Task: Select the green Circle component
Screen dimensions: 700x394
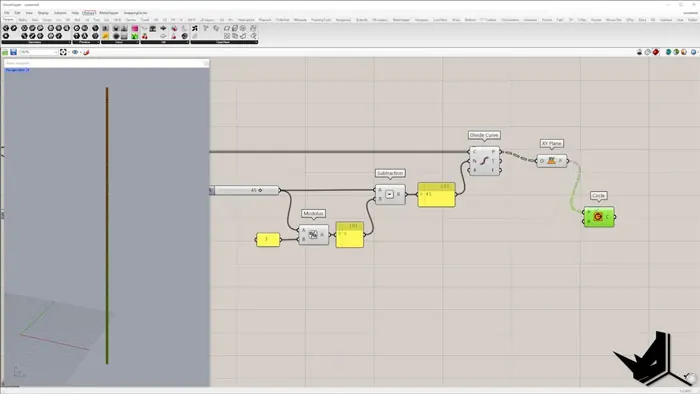Action: click(x=599, y=217)
